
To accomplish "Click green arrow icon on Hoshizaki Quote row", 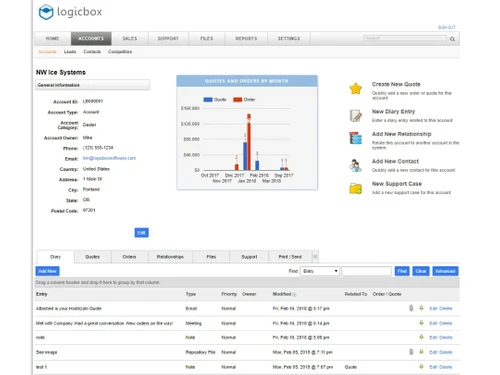I will pos(421,308).
